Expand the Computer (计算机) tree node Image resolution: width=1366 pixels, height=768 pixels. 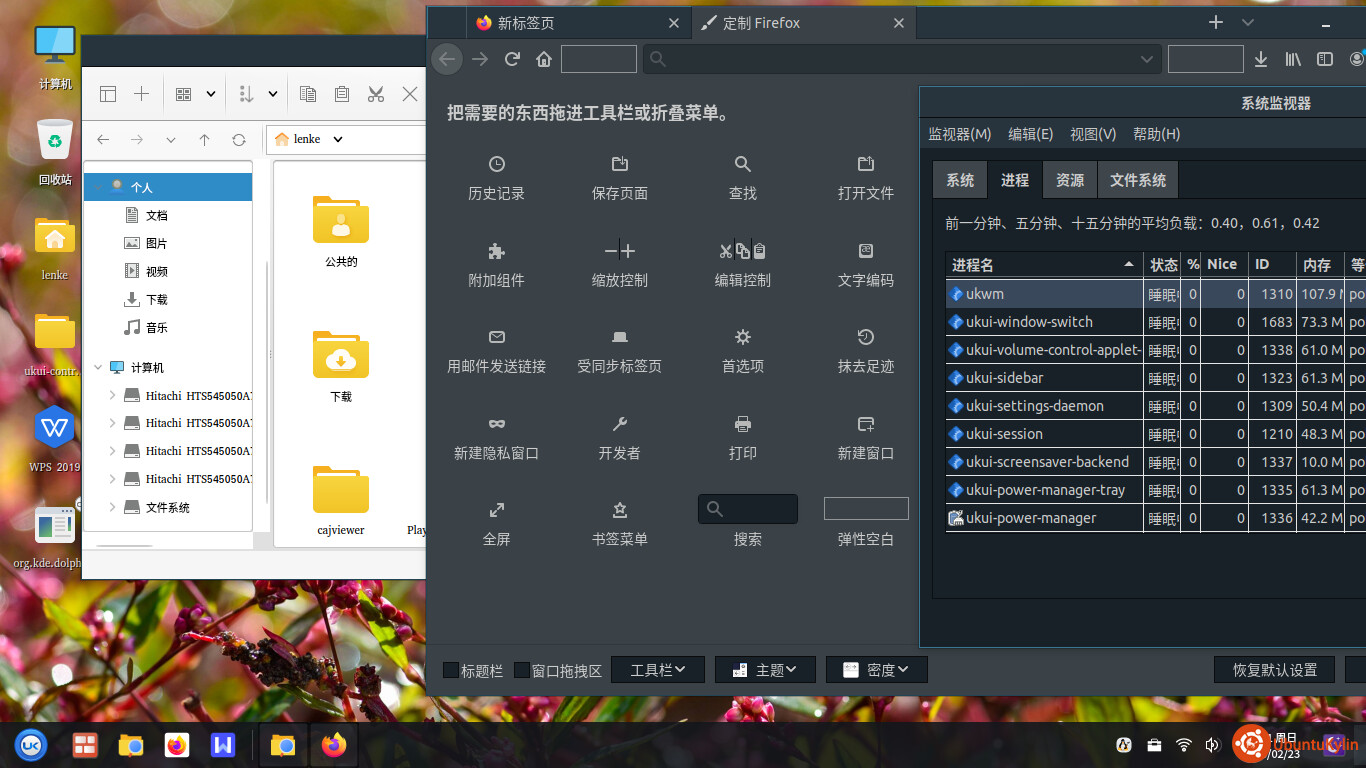[99, 367]
